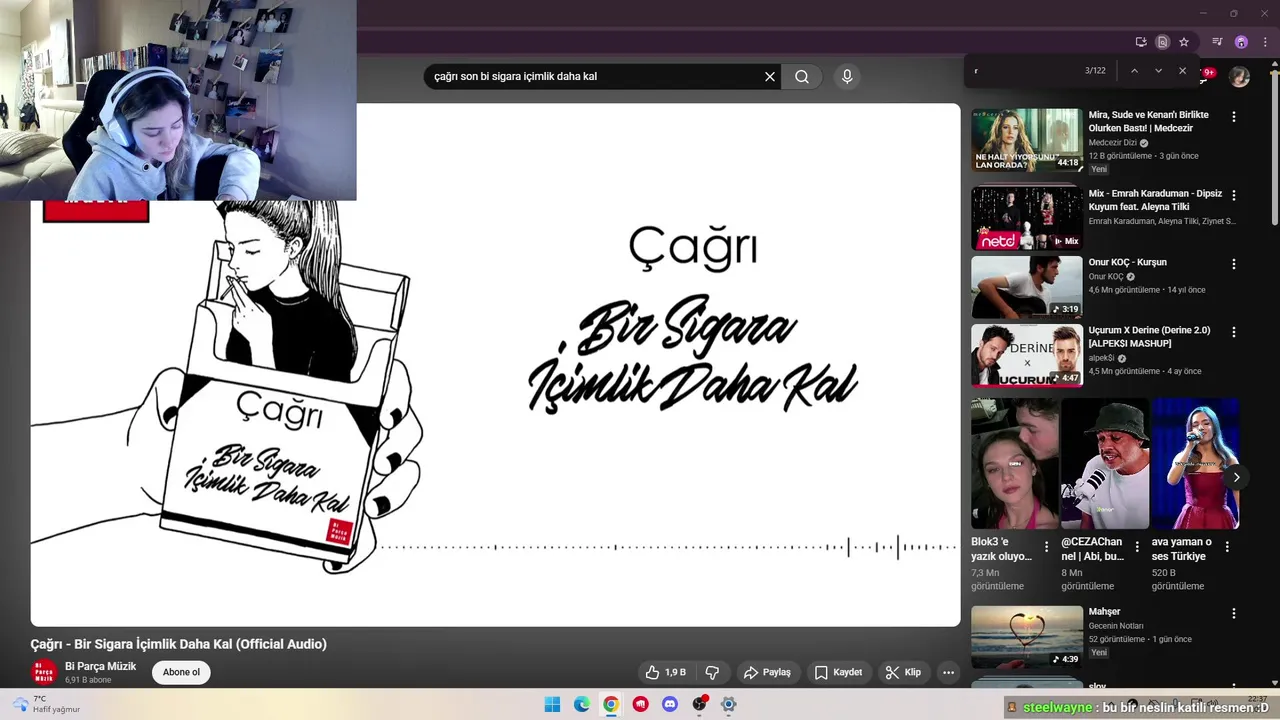Like the video with the thumbs-up button
The image size is (1280, 720).
coord(665,672)
